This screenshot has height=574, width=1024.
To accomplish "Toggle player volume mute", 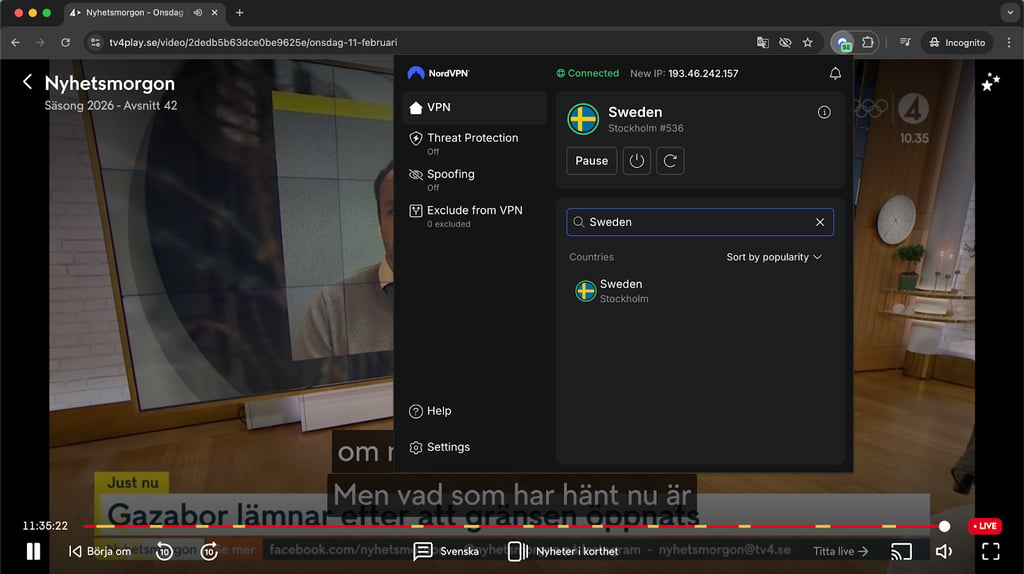I will (944, 552).
